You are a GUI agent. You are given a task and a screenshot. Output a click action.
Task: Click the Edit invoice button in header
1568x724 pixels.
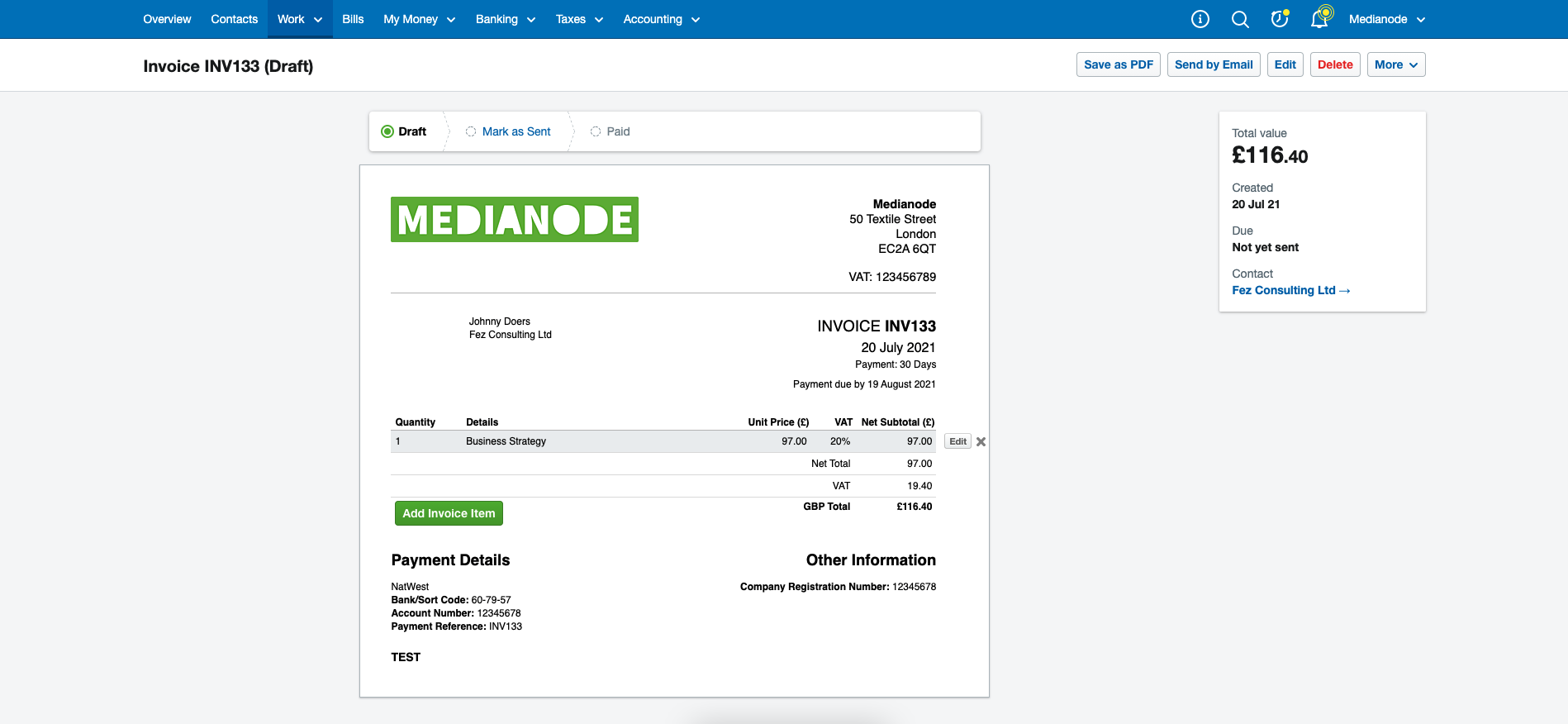click(x=1285, y=64)
